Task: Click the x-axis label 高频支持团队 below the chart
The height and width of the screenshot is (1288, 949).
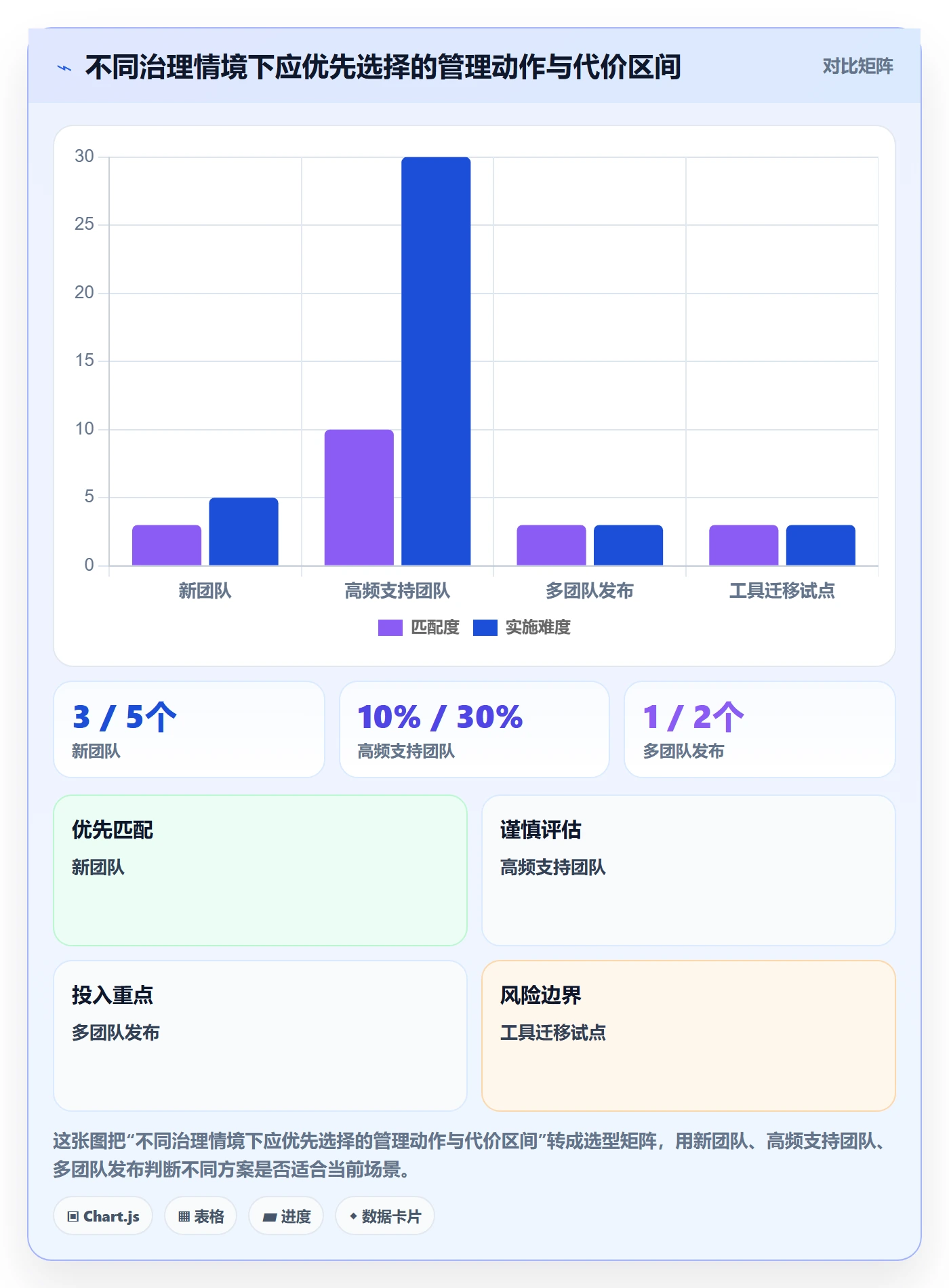Action: 397,591
